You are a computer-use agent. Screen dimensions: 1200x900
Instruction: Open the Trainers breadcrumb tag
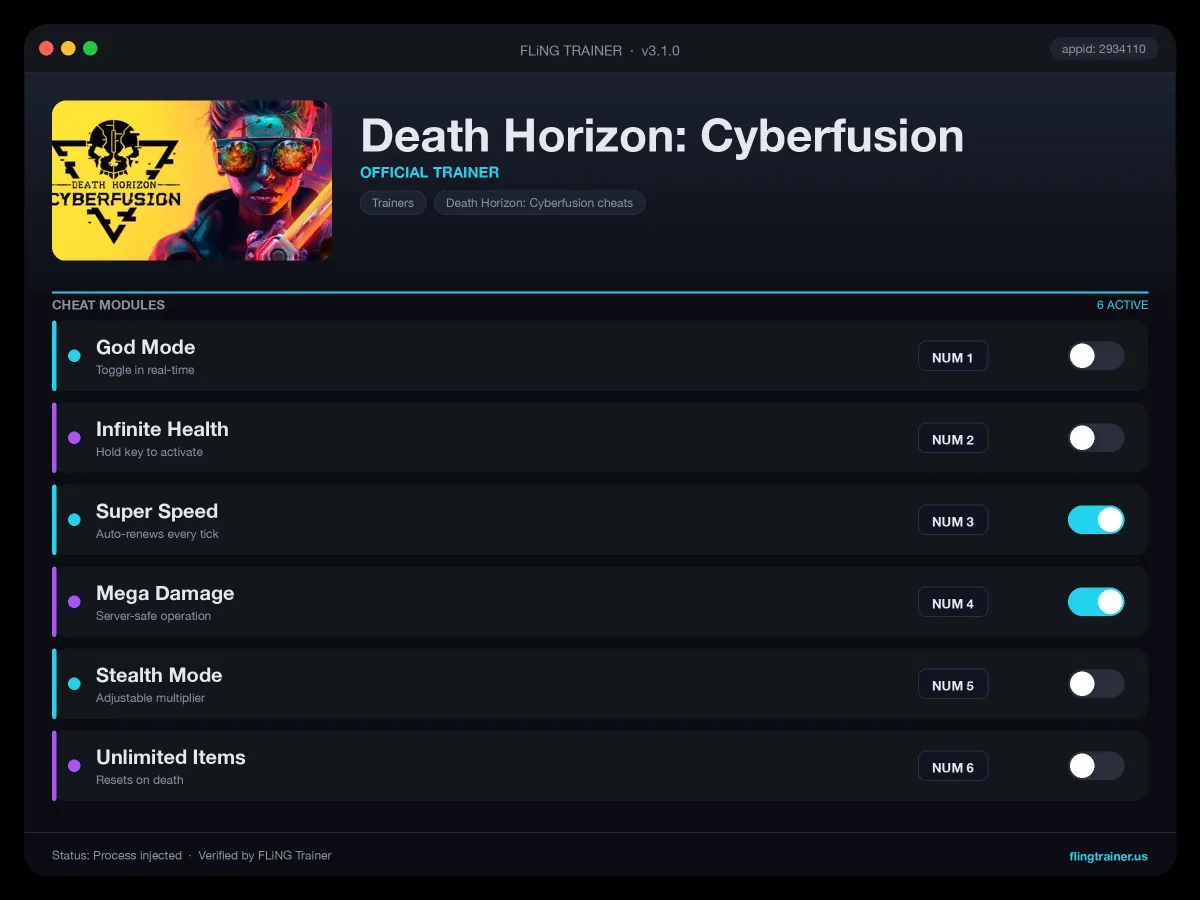coord(393,203)
